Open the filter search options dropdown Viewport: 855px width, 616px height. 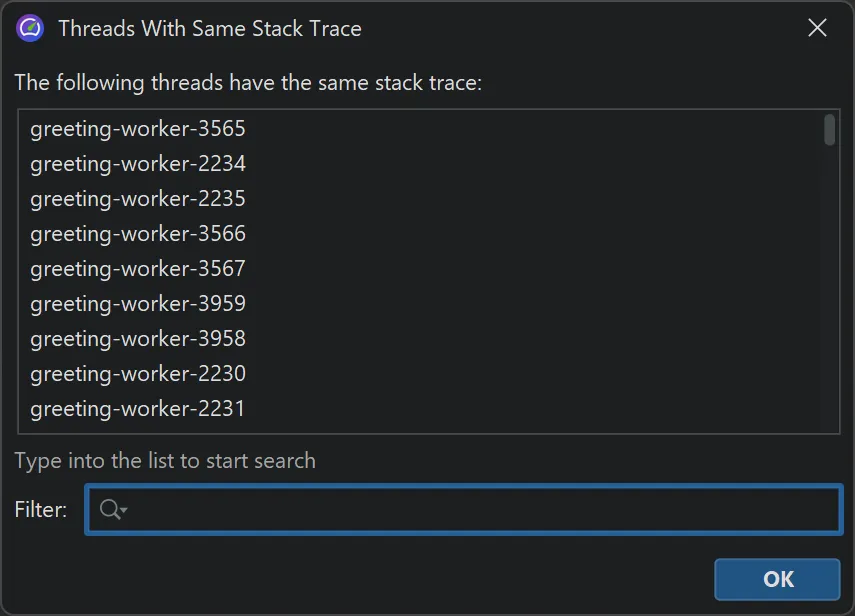123,511
